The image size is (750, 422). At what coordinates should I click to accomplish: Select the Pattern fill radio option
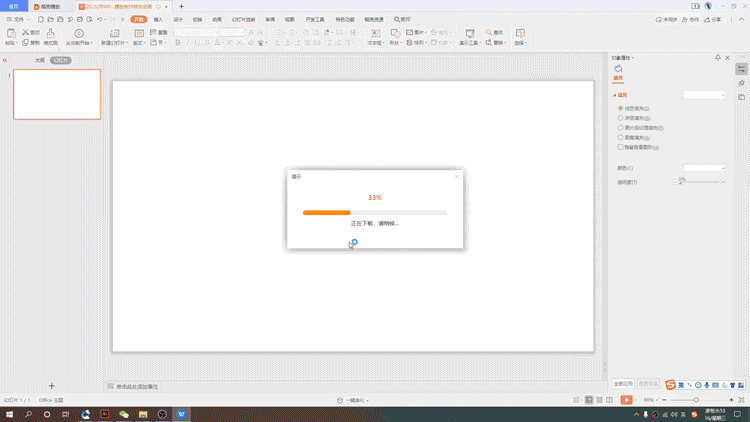620,137
